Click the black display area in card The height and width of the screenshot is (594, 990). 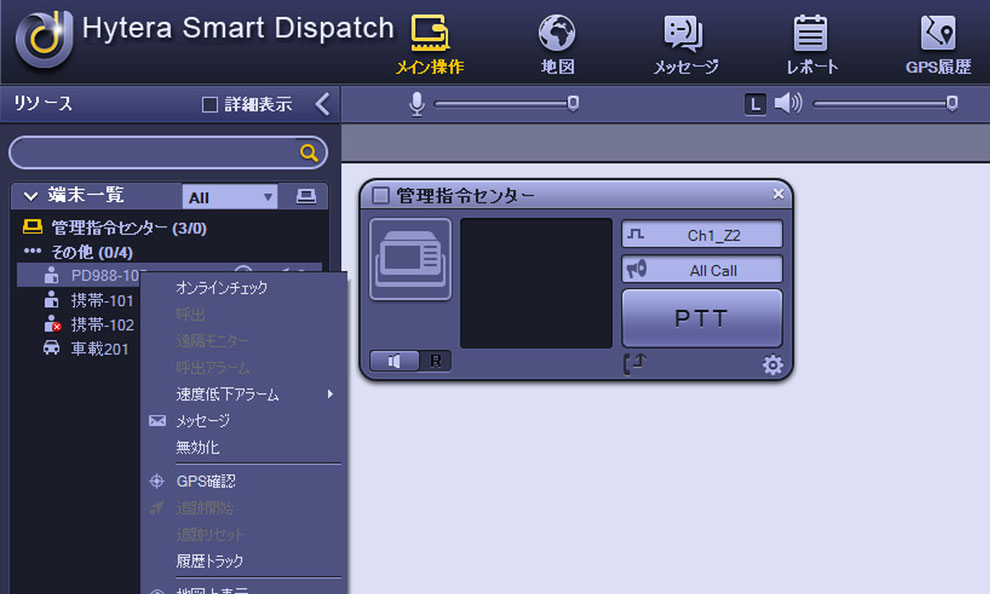coord(536,283)
